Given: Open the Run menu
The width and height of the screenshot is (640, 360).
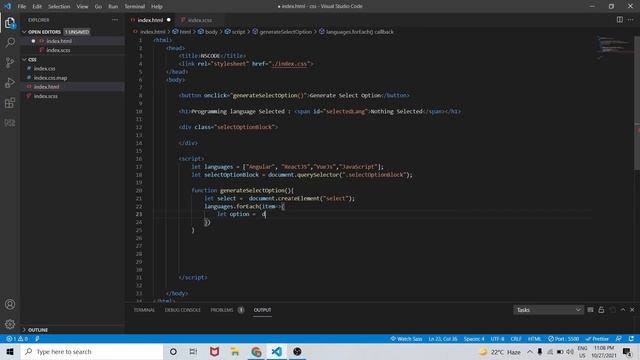Looking at the screenshot, I should click(x=113, y=7).
